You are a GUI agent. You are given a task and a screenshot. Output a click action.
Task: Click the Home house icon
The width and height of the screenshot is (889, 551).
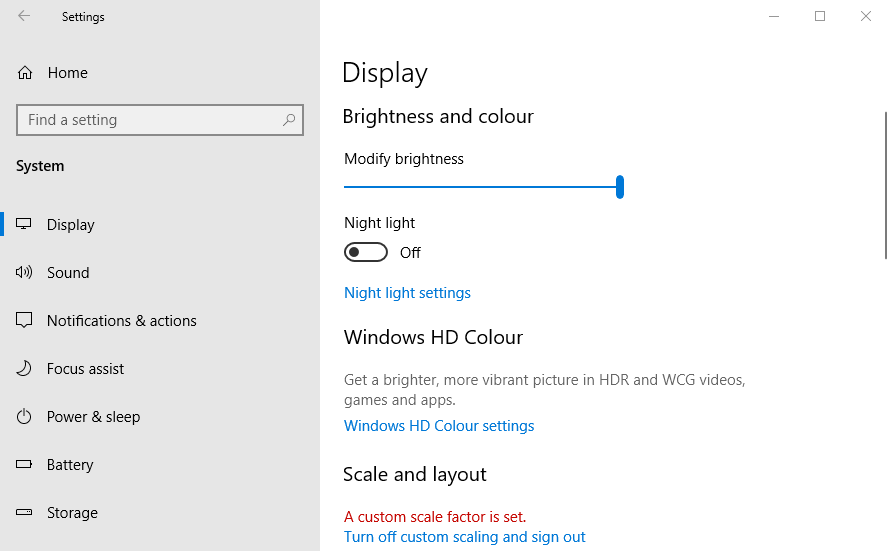[25, 73]
